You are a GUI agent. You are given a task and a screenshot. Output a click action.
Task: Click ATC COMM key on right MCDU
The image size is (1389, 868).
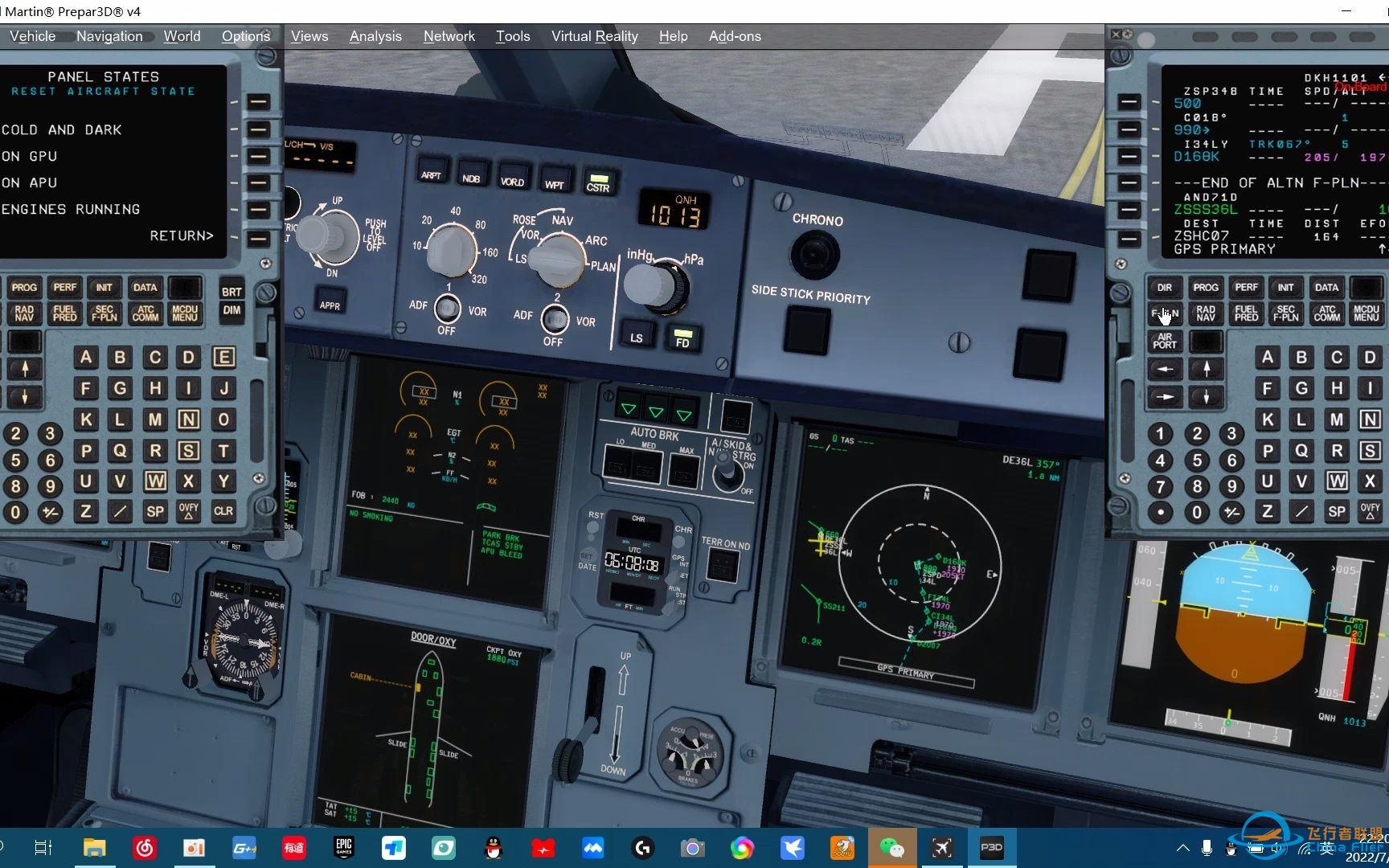coord(1326,313)
